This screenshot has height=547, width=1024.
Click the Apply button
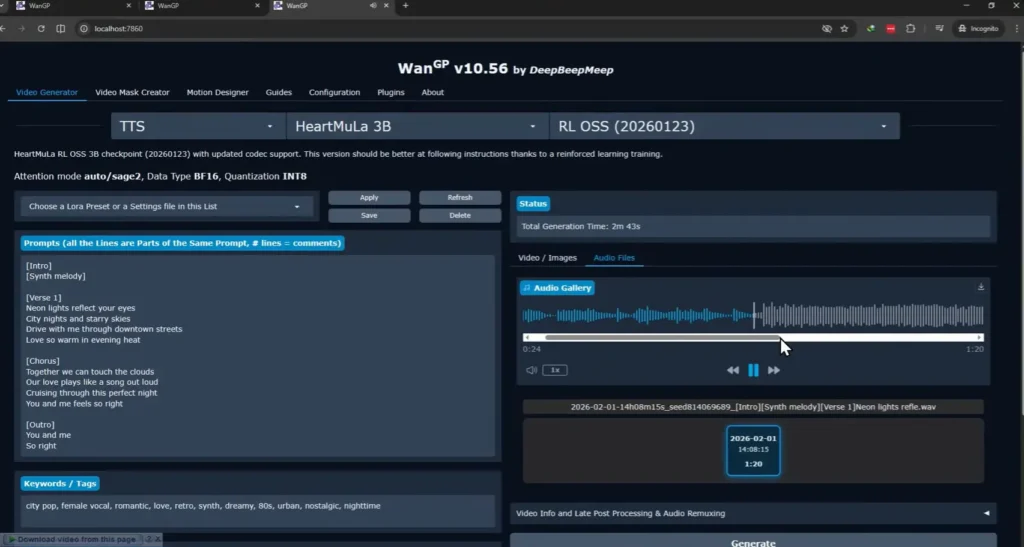(369, 198)
